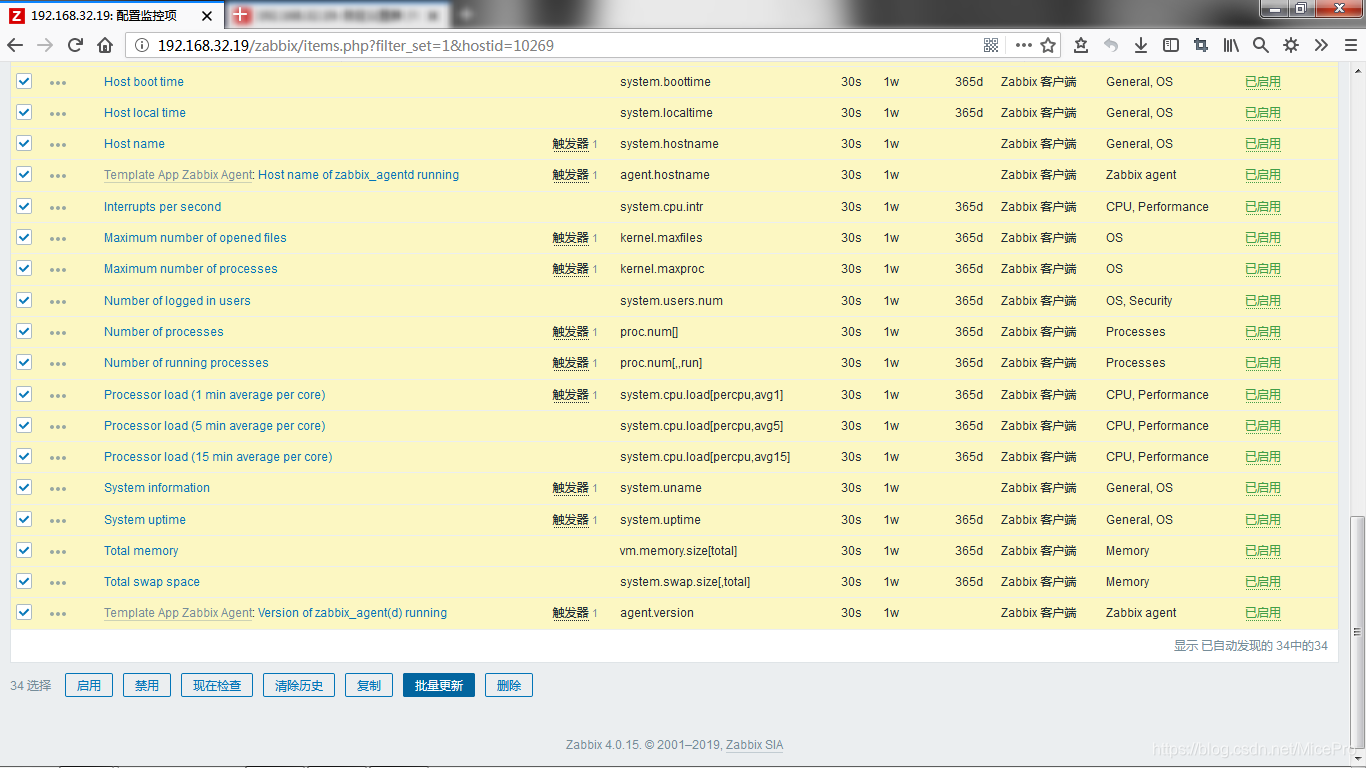Go back using browser back arrow

[x=15, y=45]
